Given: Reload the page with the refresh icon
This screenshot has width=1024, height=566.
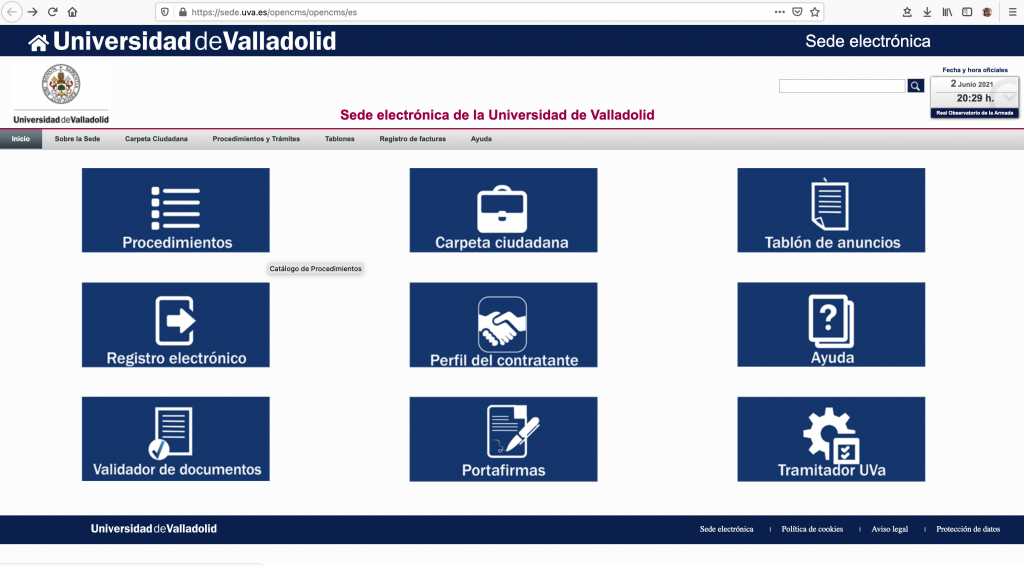Looking at the screenshot, I should 52,12.
